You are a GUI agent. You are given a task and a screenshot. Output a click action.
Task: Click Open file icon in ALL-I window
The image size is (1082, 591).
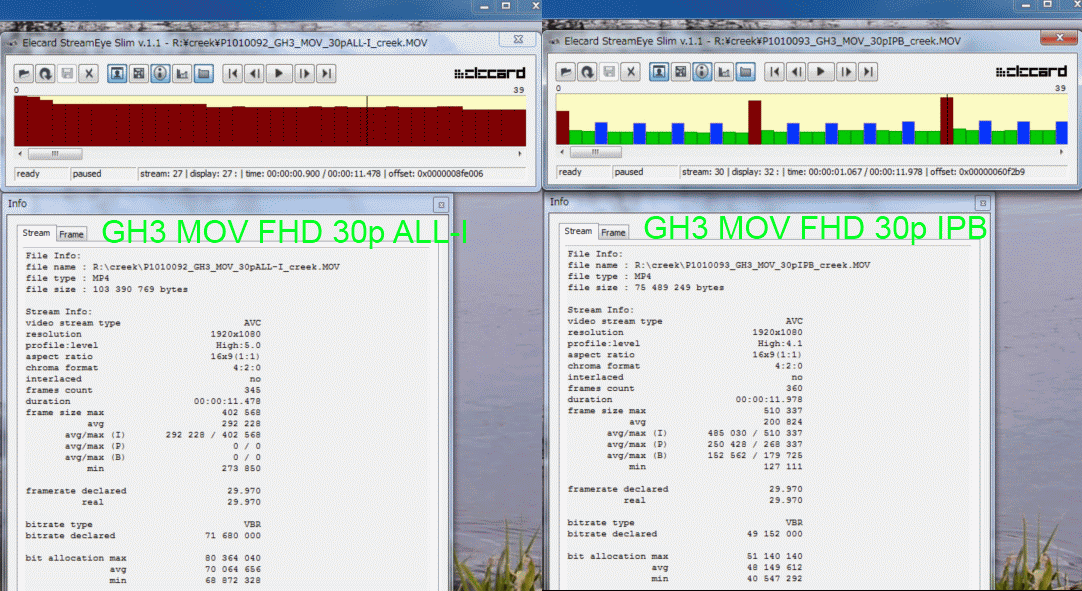click(x=24, y=73)
